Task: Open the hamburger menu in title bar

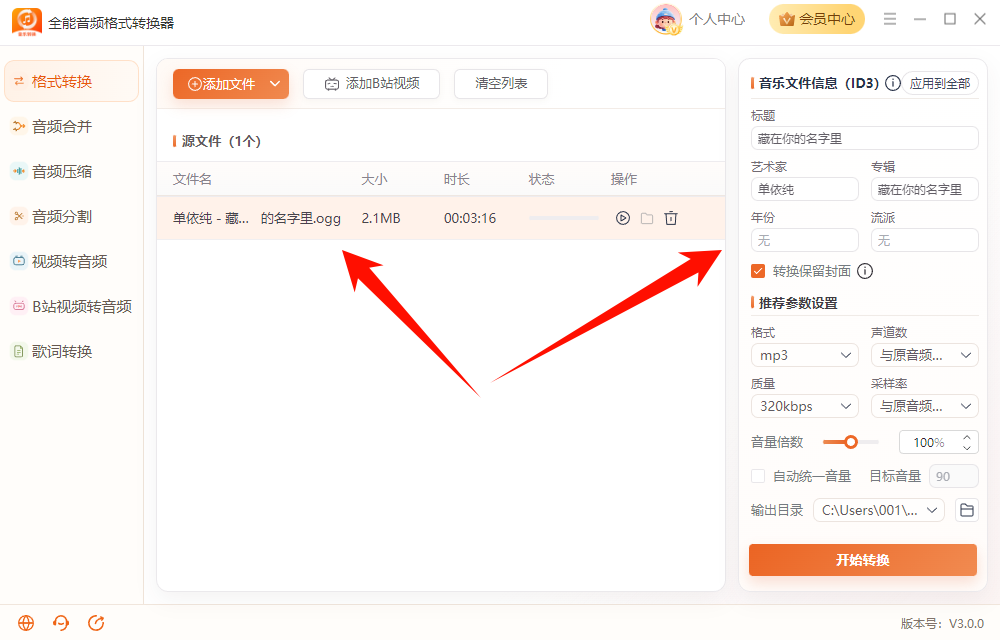Action: 890,19
